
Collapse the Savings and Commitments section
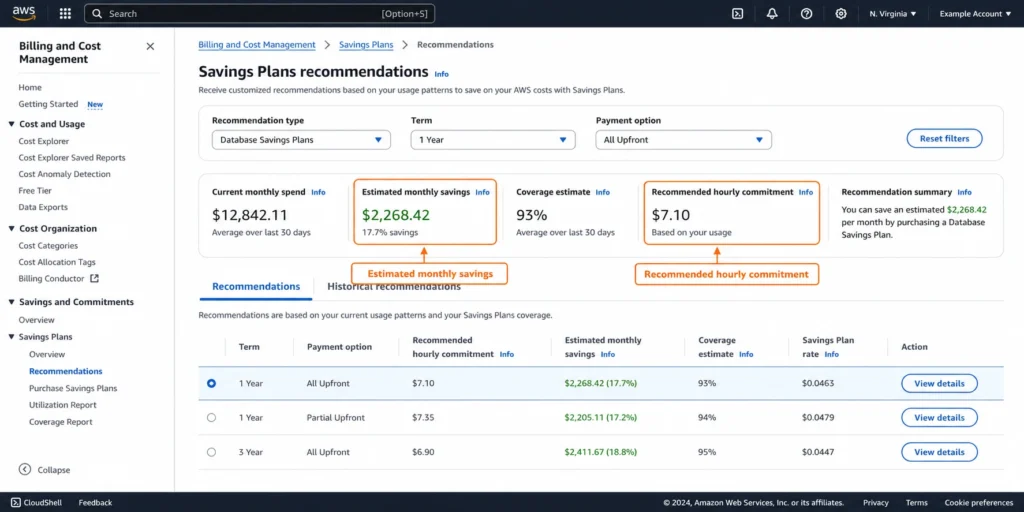(x=12, y=302)
